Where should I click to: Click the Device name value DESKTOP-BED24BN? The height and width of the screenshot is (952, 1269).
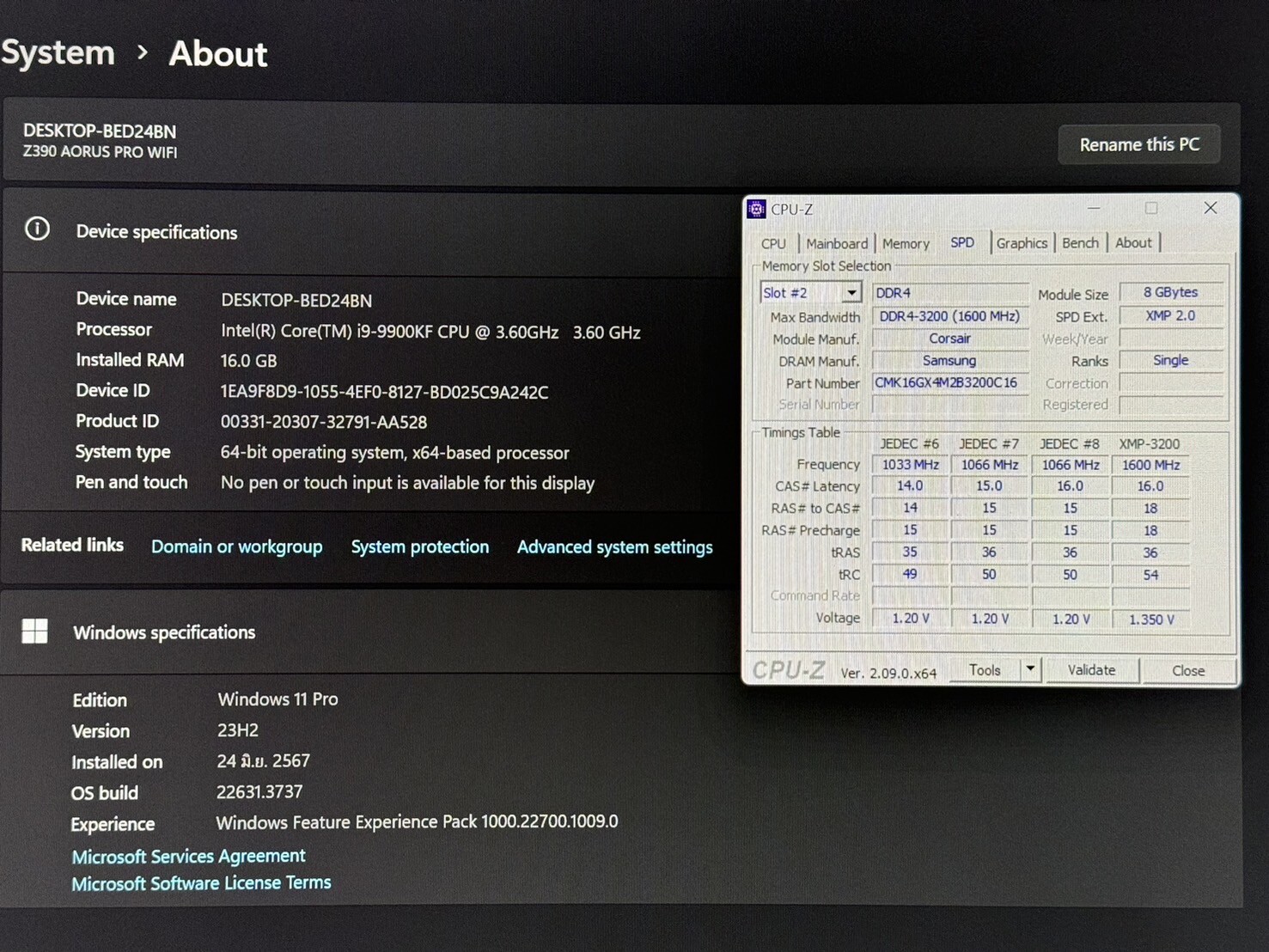click(296, 301)
